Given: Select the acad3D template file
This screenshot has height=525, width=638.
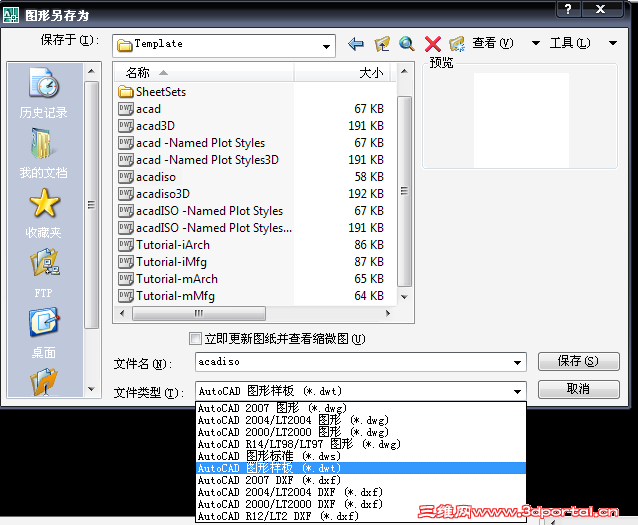Looking at the screenshot, I should [x=146, y=126].
